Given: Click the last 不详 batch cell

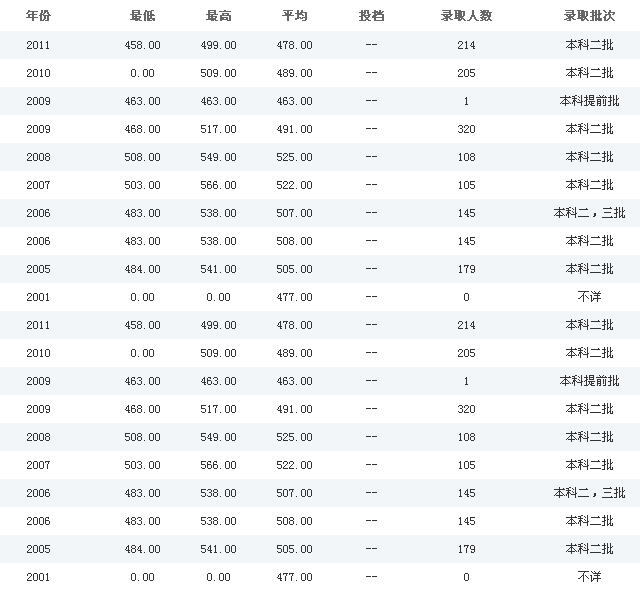Looking at the screenshot, I should point(589,577).
